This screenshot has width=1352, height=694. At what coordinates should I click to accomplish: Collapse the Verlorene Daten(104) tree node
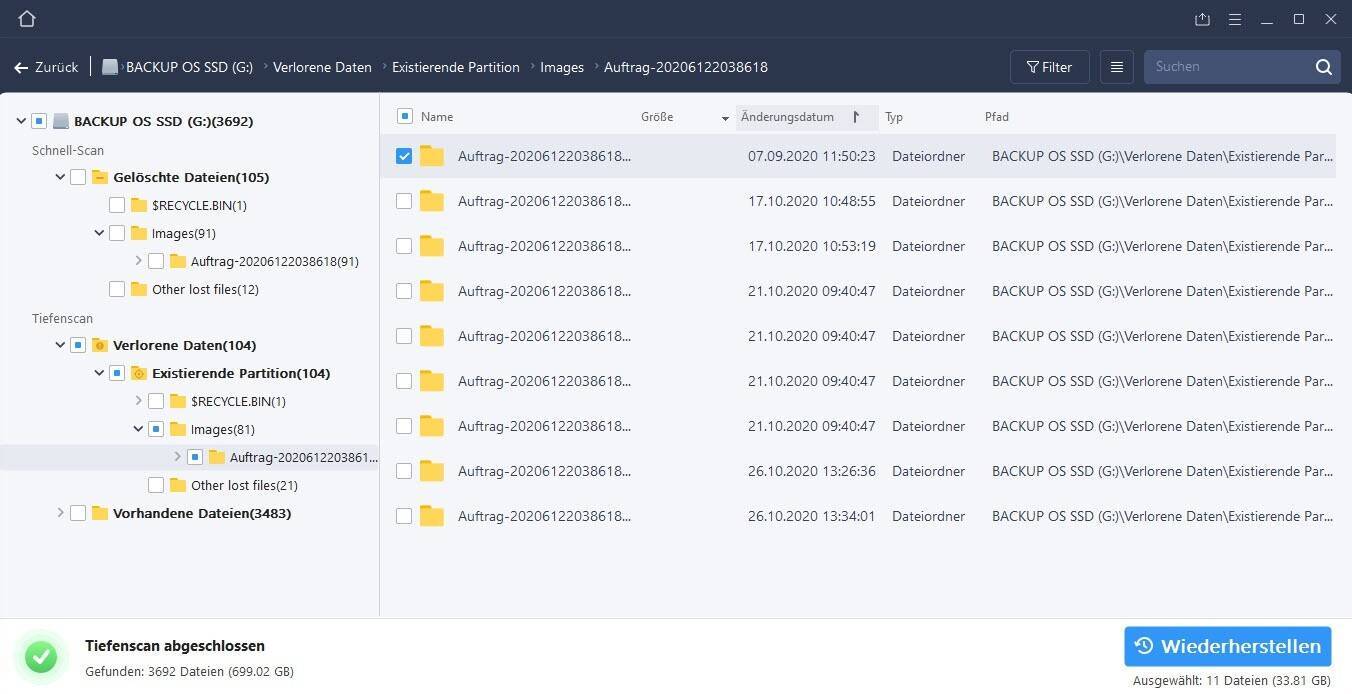(60, 345)
